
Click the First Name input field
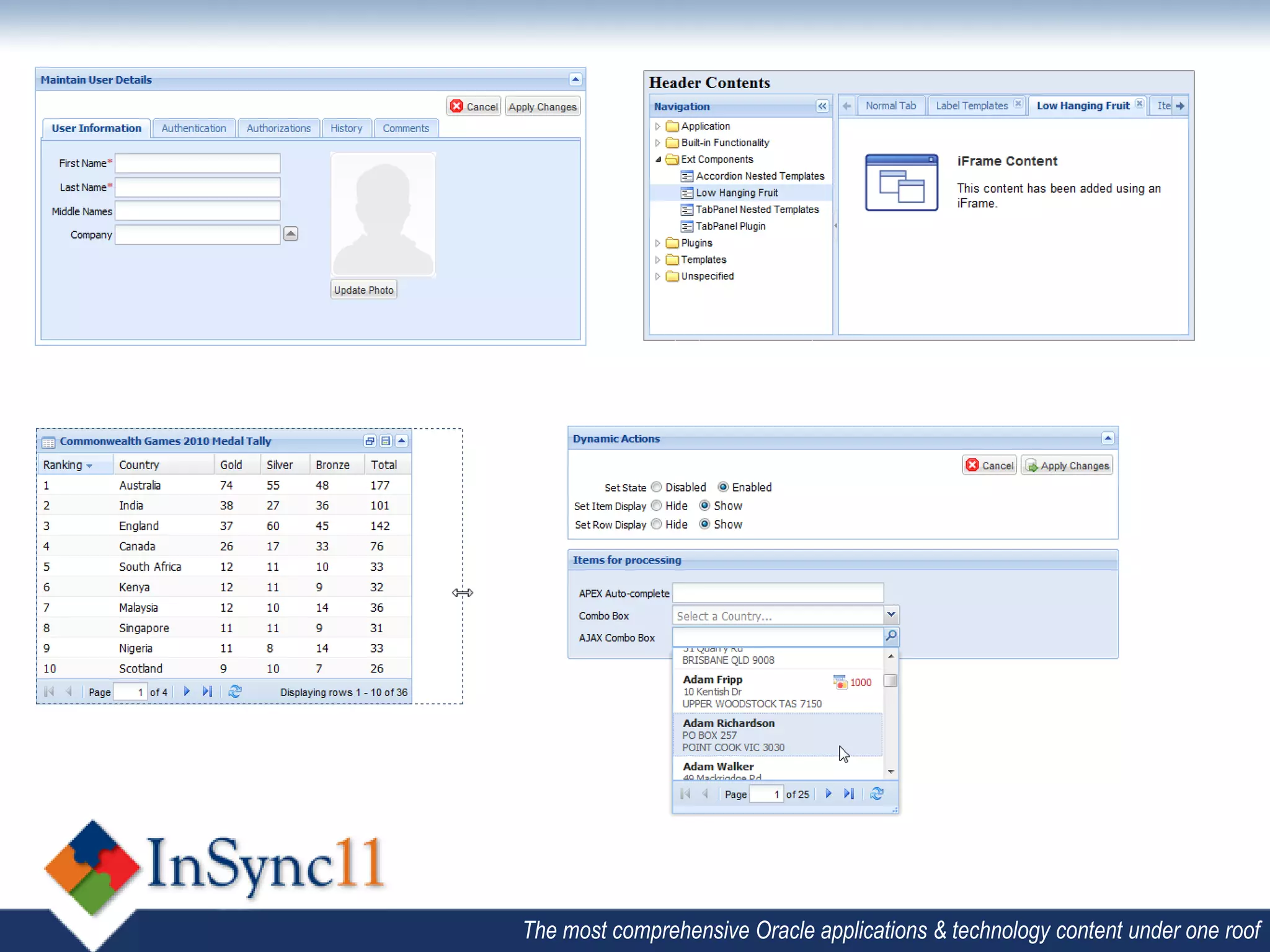197,163
